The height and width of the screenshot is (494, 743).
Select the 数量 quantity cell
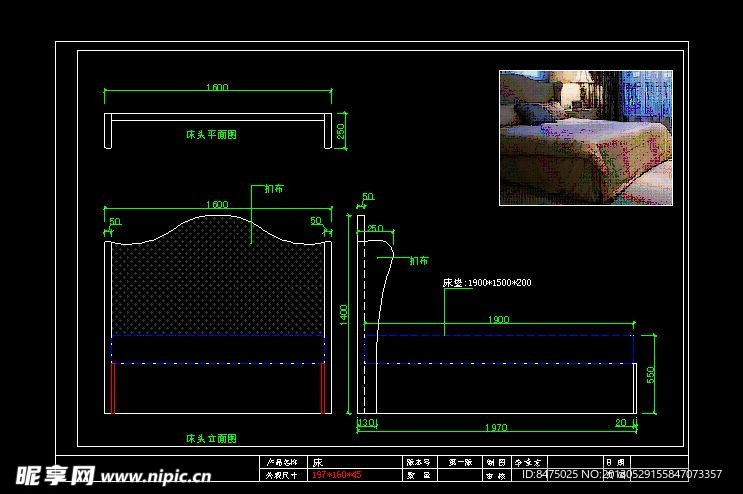click(418, 475)
